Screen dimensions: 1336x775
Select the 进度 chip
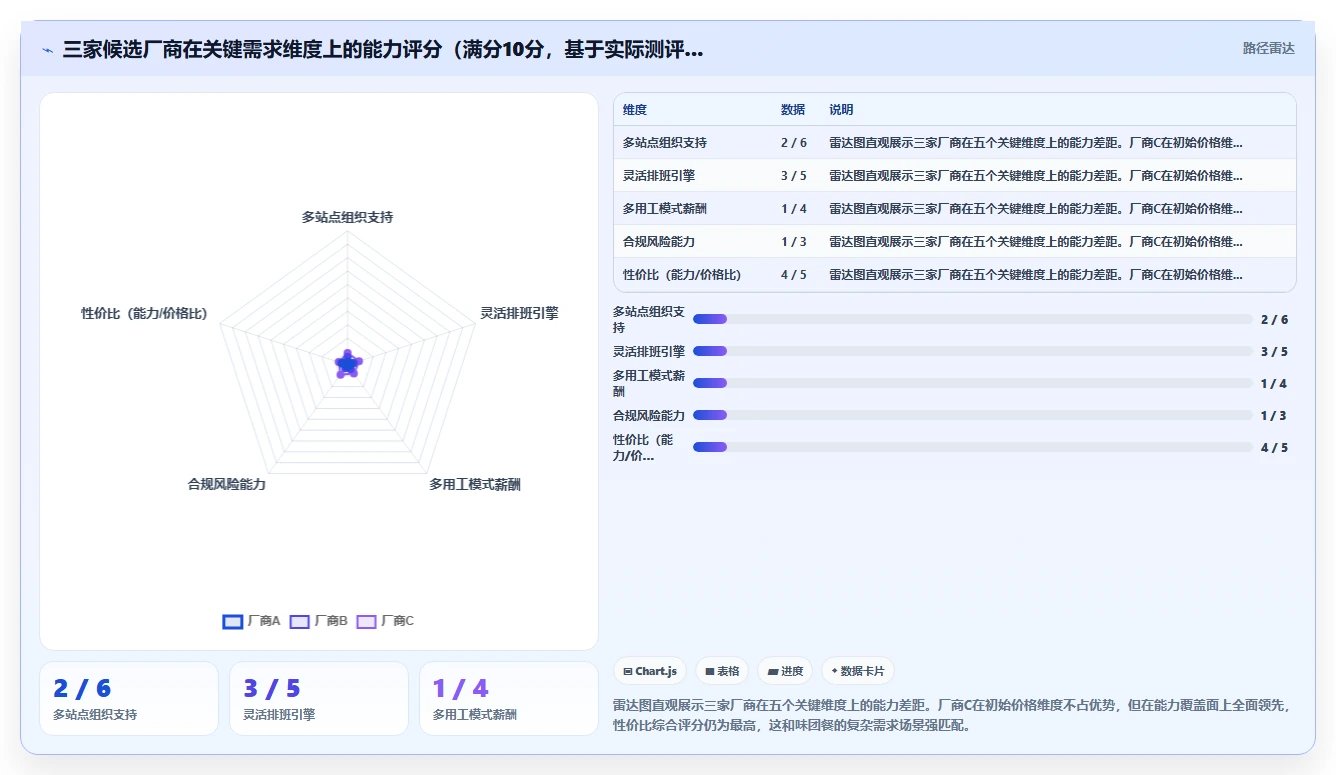pos(785,671)
